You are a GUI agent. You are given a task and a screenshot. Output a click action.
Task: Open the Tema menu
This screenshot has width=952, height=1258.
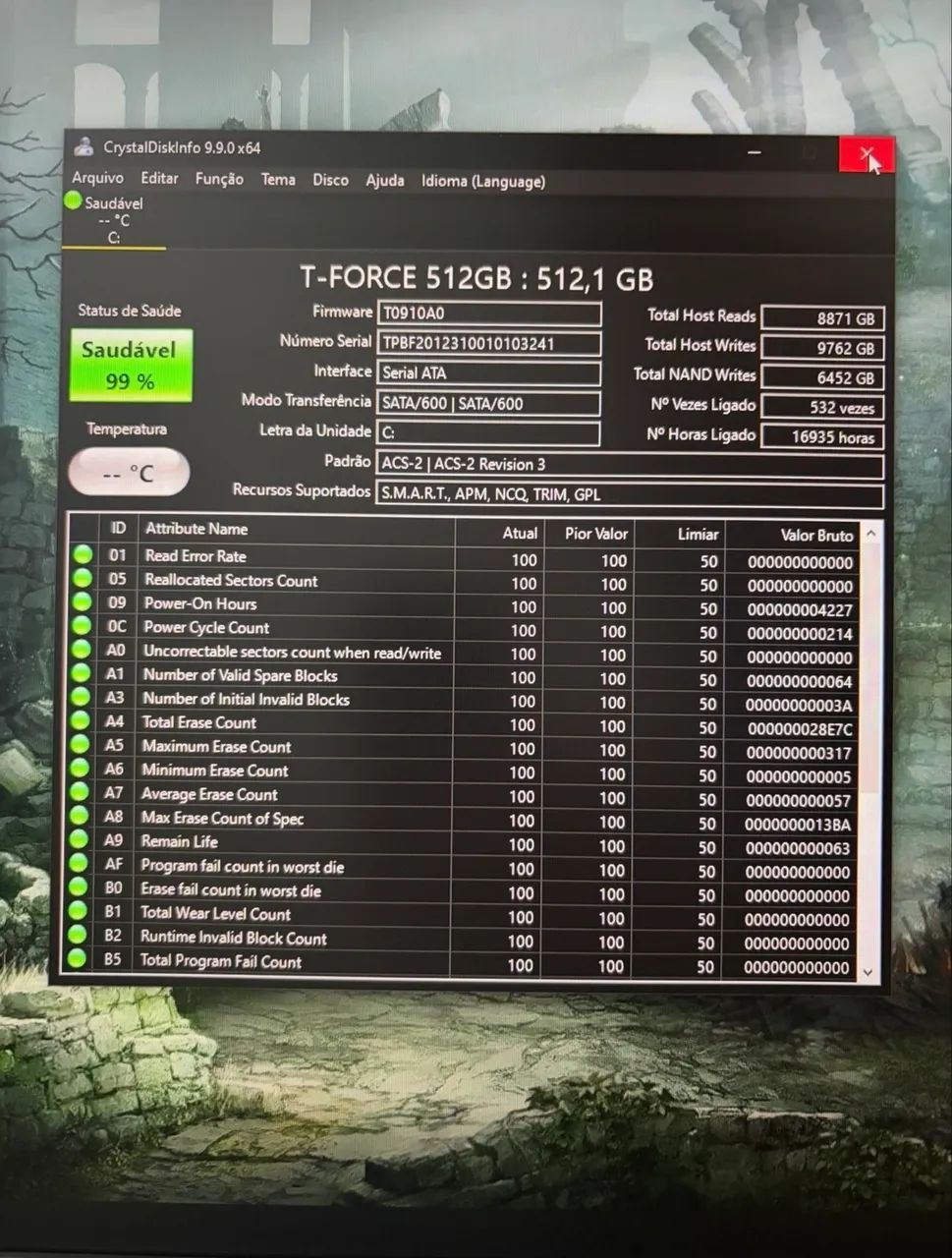pos(278,179)
